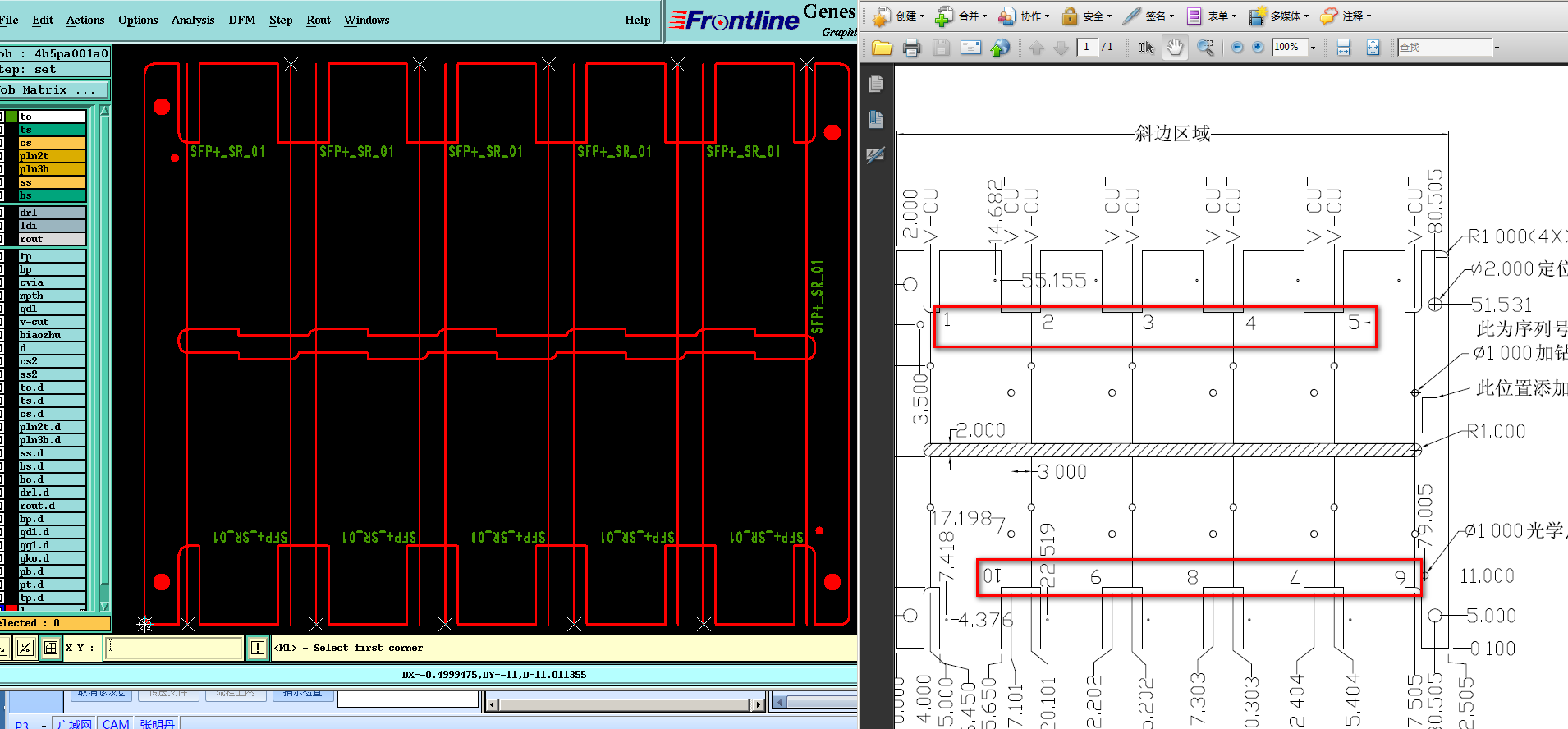Open the 创建 (Create) dropdown
Viewport: 1568px width, 729px height.
tap(898, 16)
